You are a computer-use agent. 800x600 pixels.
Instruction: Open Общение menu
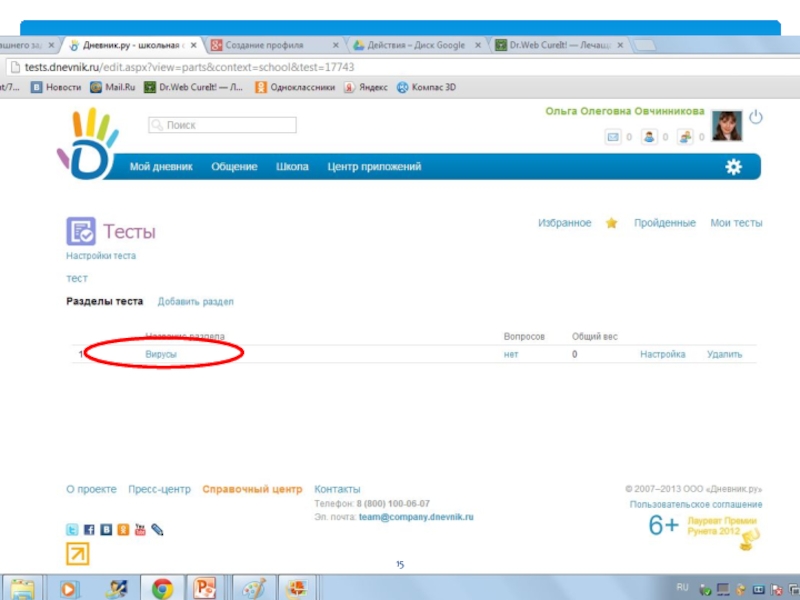(234, 167)
